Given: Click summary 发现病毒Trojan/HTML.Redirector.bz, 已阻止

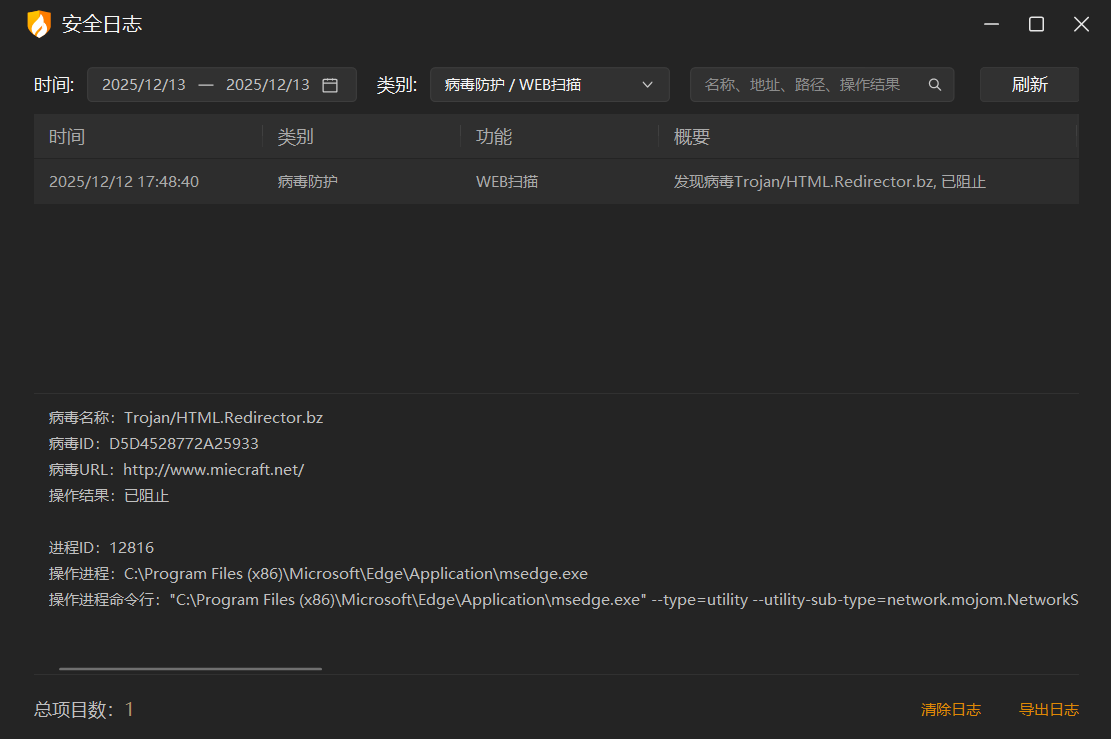Looking at the screenshot, I should click(829, 181).
